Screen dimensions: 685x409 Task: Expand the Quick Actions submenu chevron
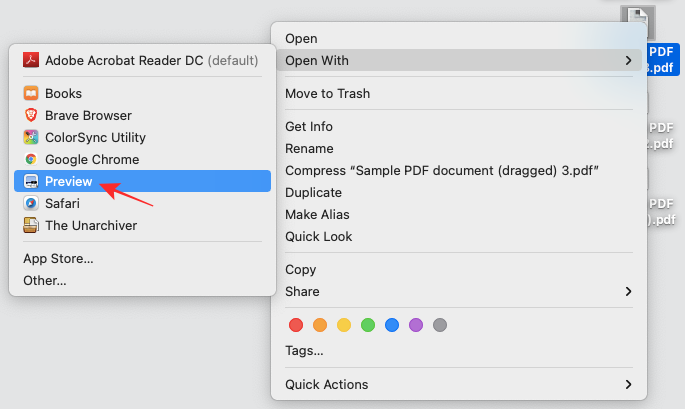tap(628, 384)
